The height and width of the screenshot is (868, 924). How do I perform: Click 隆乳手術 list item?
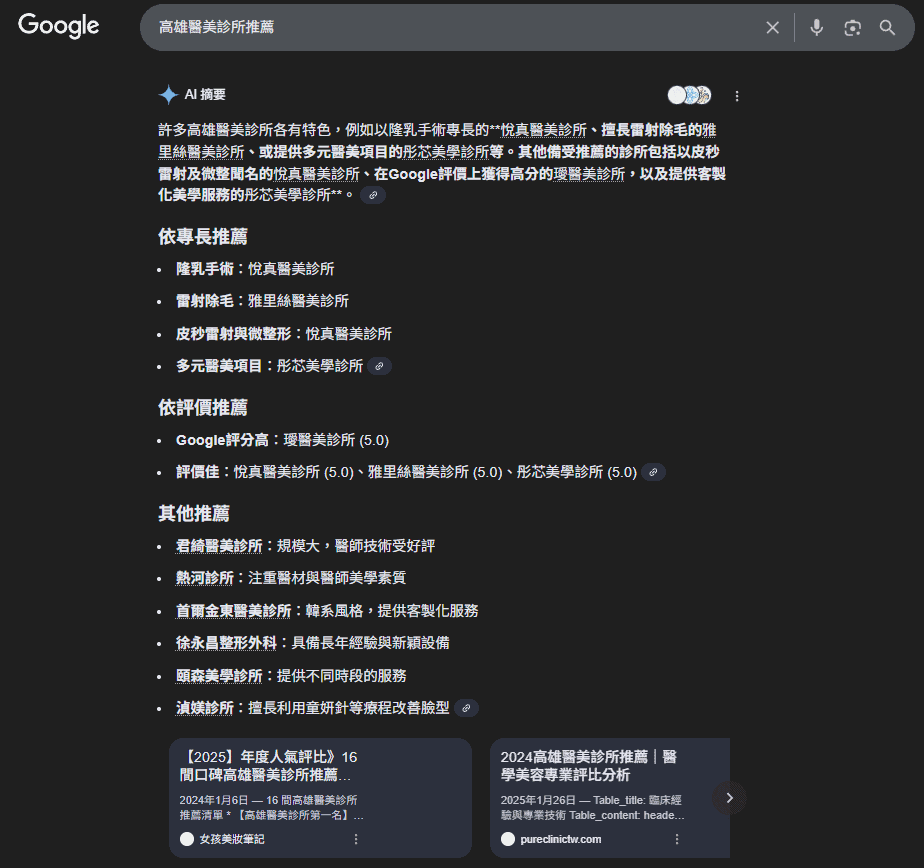tap(255, 269)
